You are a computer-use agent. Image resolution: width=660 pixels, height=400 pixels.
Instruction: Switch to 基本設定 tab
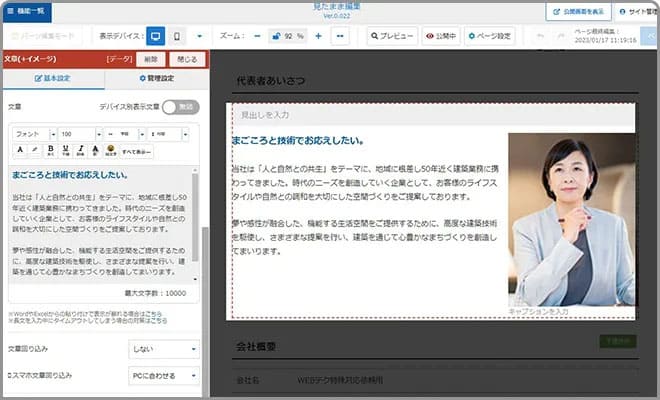click(53, 79)
